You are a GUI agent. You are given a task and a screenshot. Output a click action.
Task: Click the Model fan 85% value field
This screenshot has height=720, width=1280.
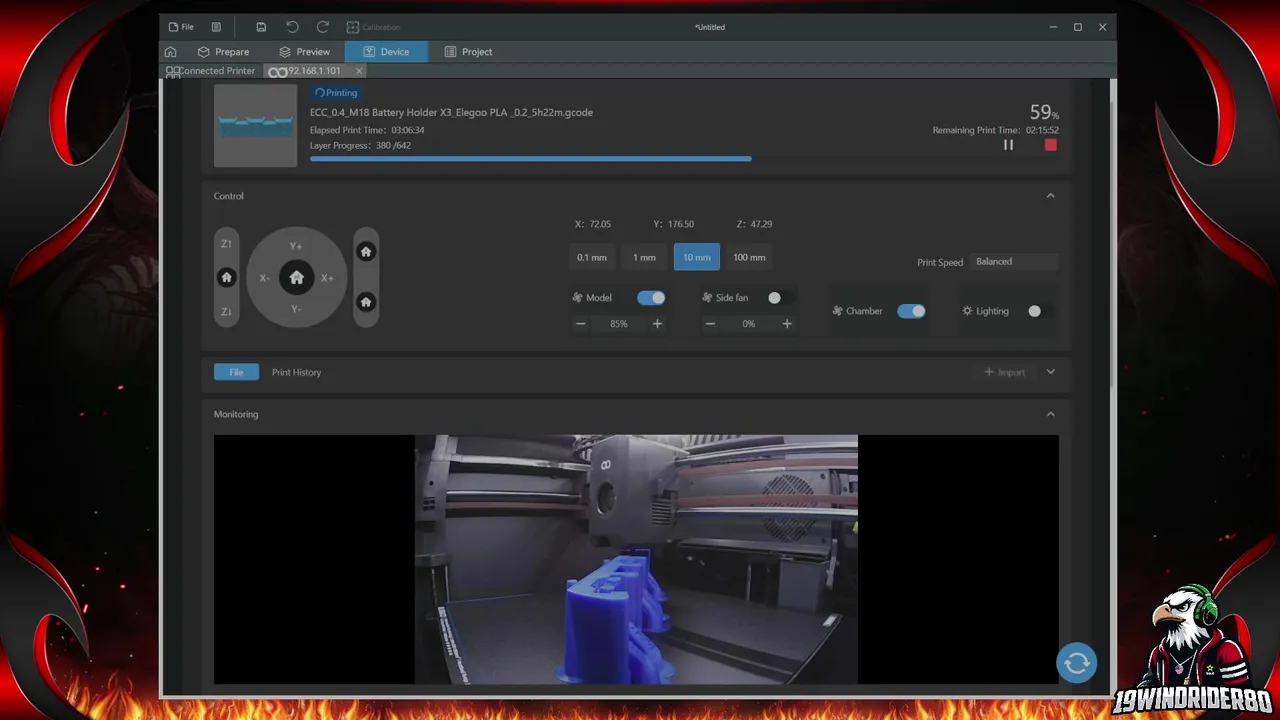pos(619,324)
